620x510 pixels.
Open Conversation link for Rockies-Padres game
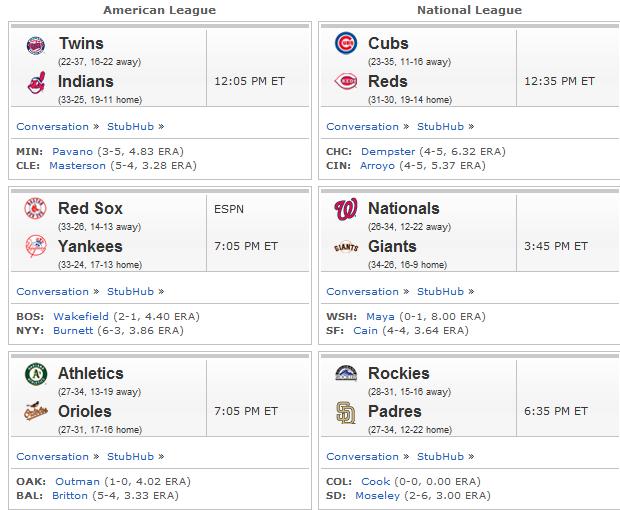(x=363, y=457)
